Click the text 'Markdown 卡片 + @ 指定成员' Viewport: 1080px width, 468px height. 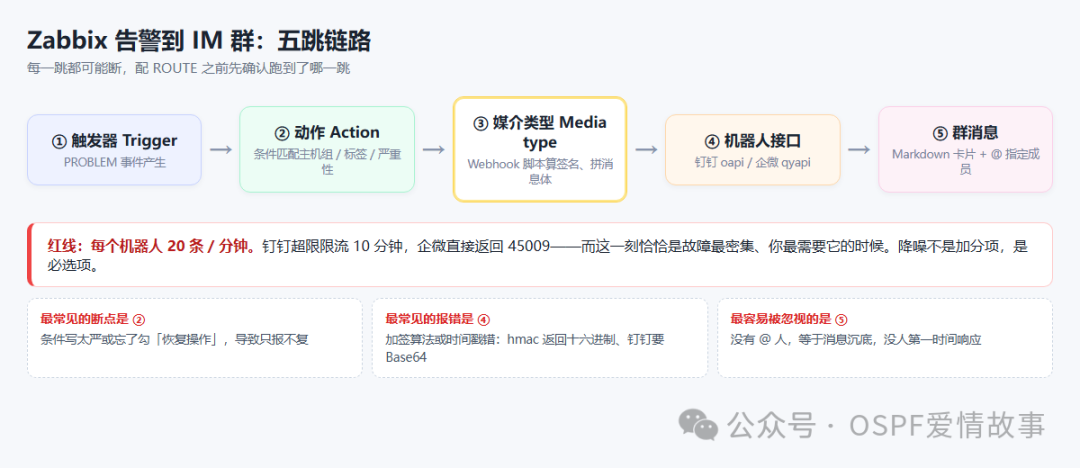coord(966,161)
